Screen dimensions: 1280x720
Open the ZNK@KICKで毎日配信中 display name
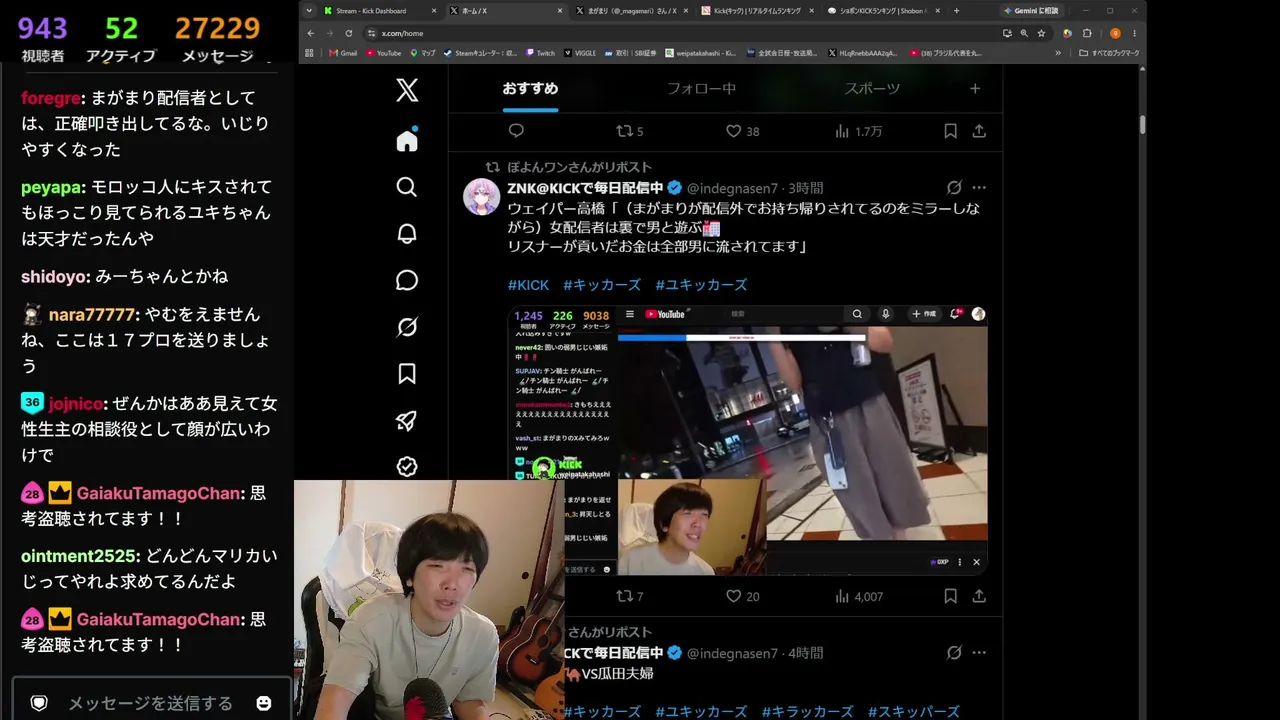pos(585,188)
